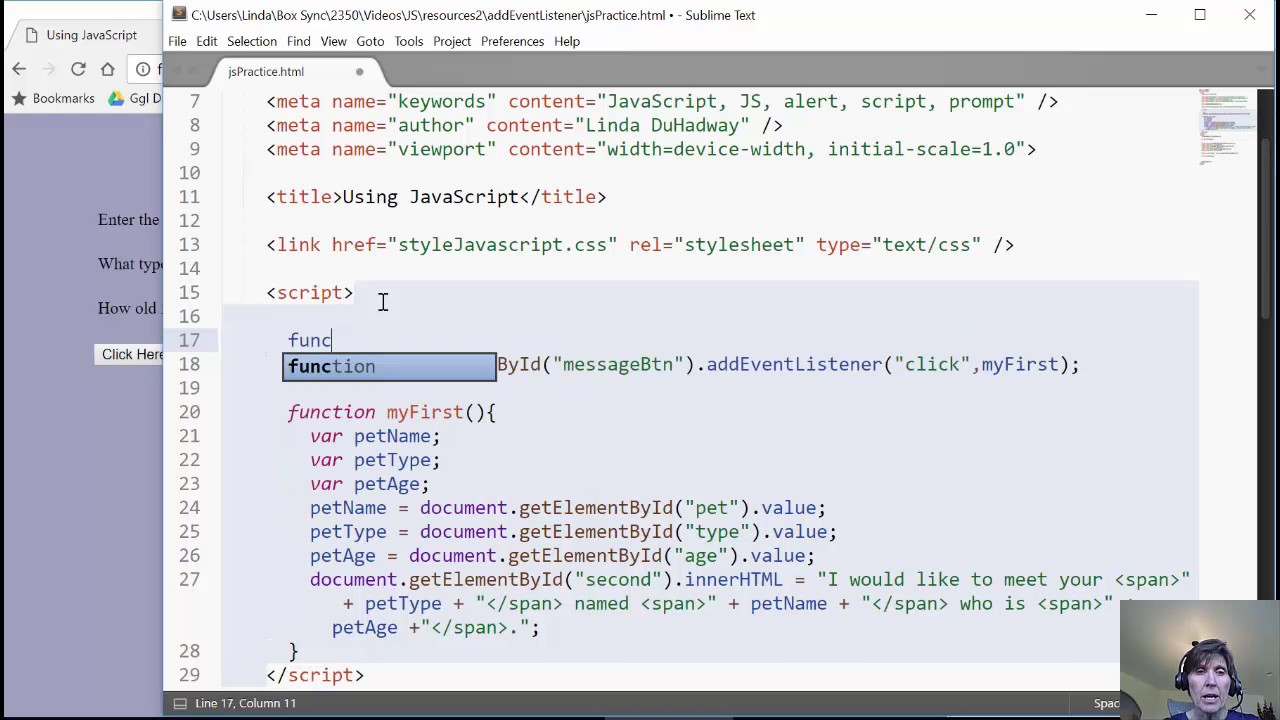1280x720 pixels.
Task: Click the "messageBtn" string on line 18
Action: point(618,365)
